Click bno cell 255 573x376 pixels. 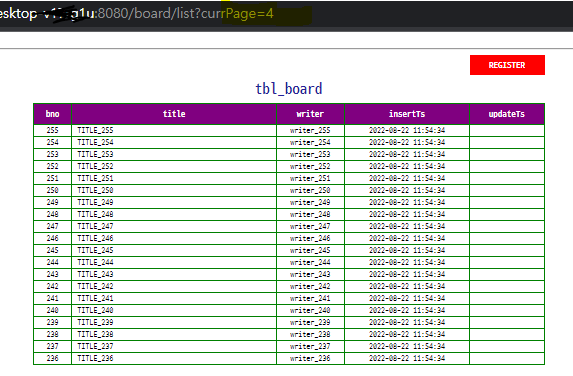53,130
